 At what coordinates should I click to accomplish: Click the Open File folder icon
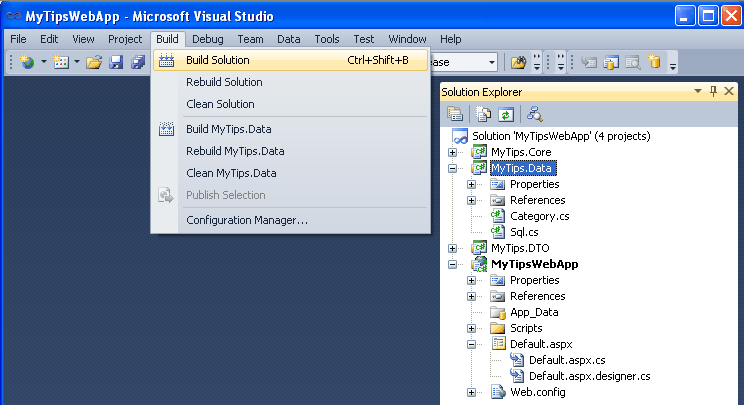coord(94,62)
